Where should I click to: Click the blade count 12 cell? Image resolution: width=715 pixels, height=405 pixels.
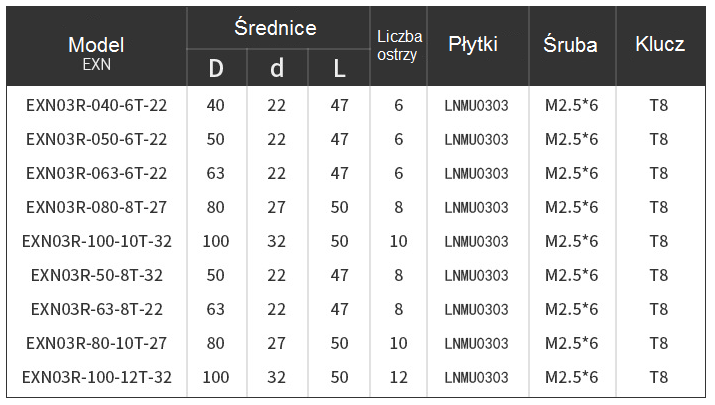click(399, 377)
